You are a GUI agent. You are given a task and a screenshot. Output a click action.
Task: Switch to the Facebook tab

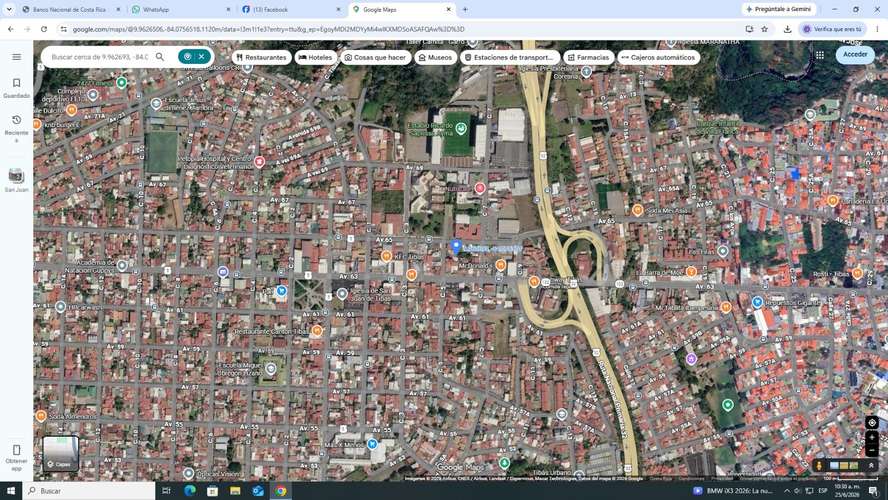tap(290, 10)
